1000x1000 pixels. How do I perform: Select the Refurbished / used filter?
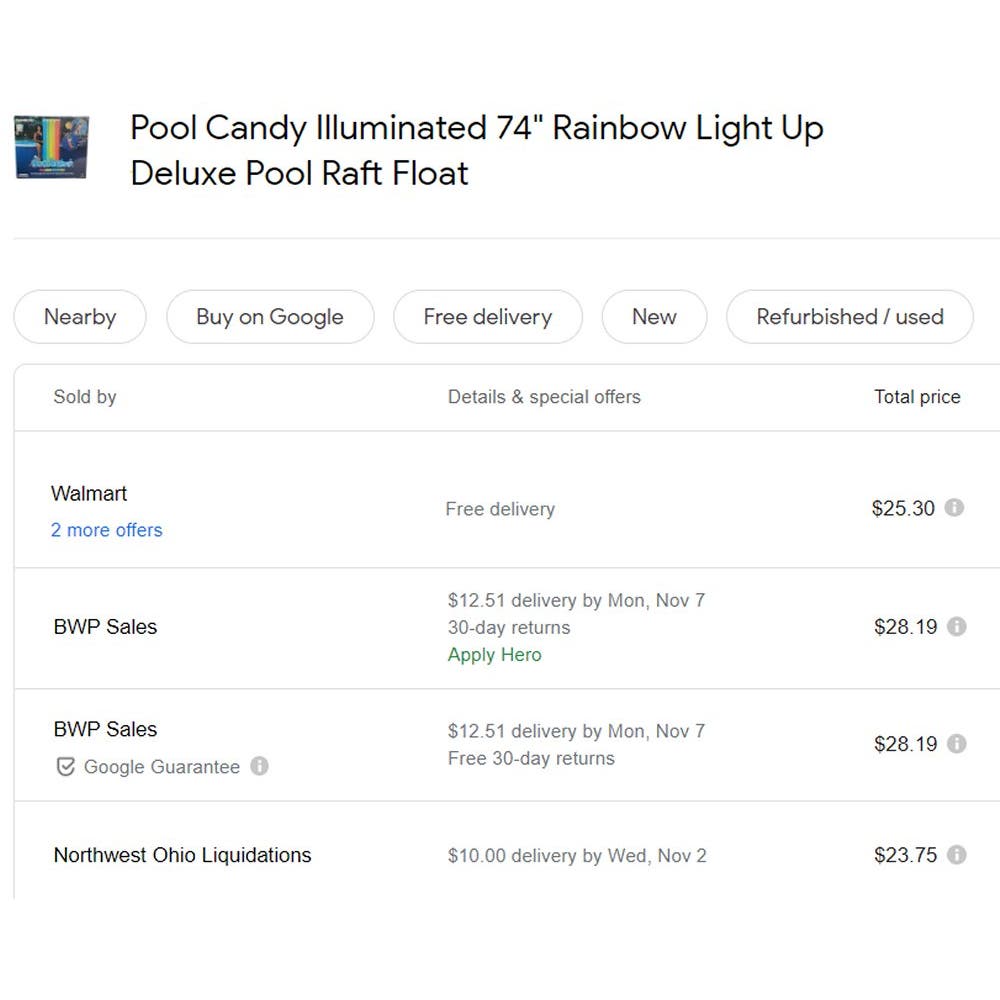849,317
